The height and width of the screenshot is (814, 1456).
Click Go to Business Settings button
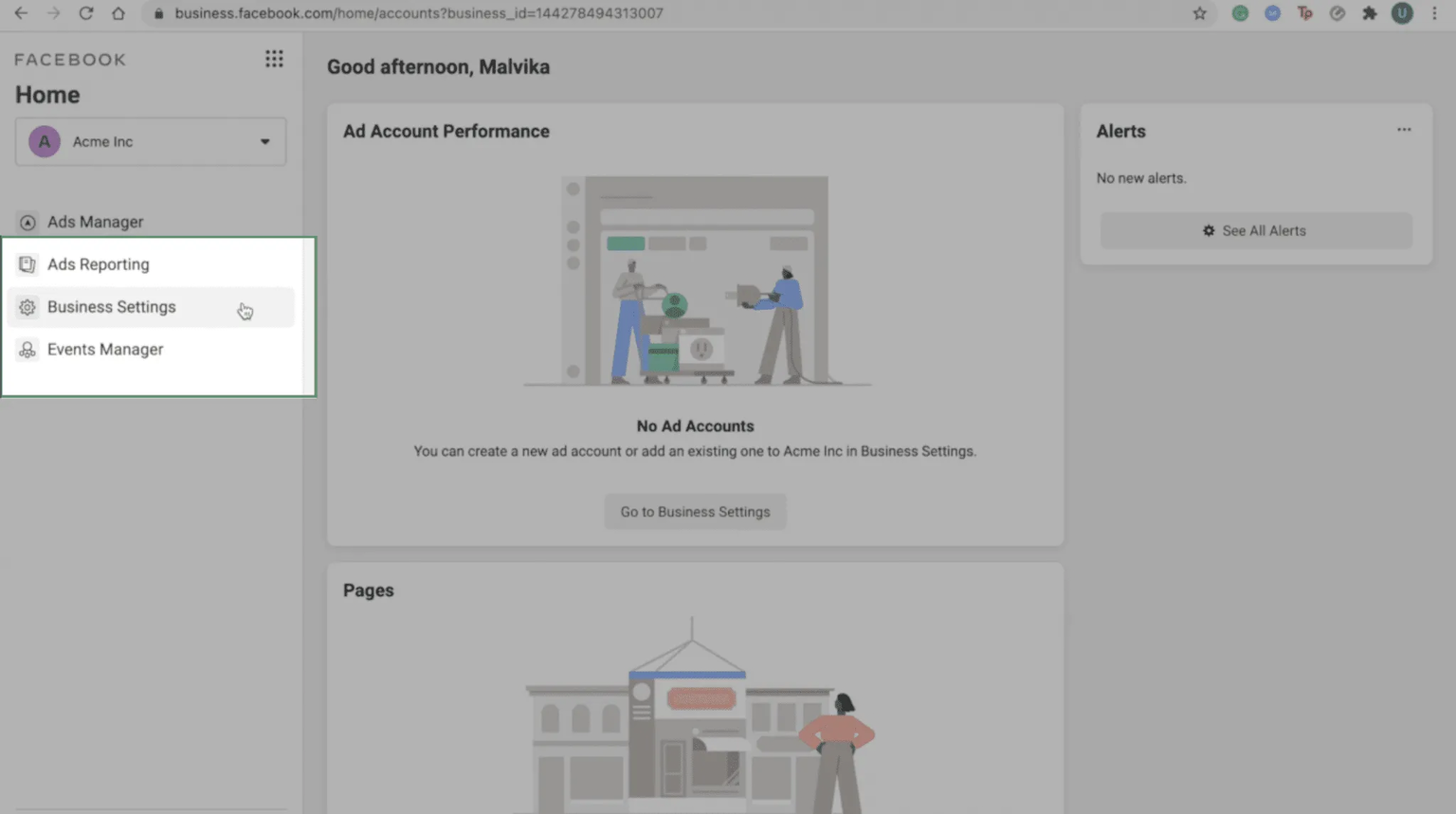[695, 512]
